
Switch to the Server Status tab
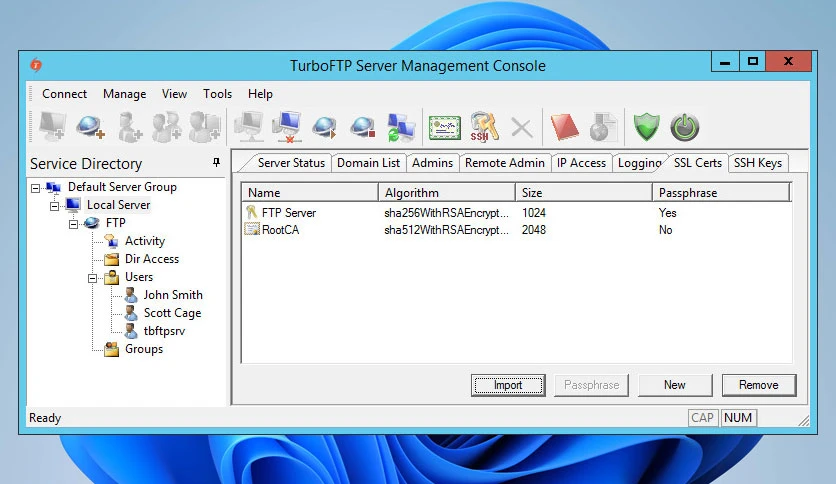(291, 163)
